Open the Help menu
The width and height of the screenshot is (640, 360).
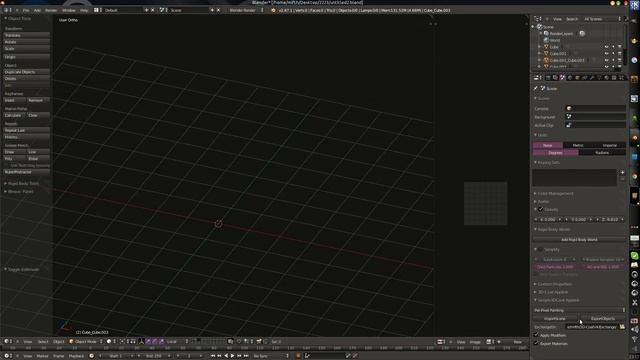click(84, 10)
